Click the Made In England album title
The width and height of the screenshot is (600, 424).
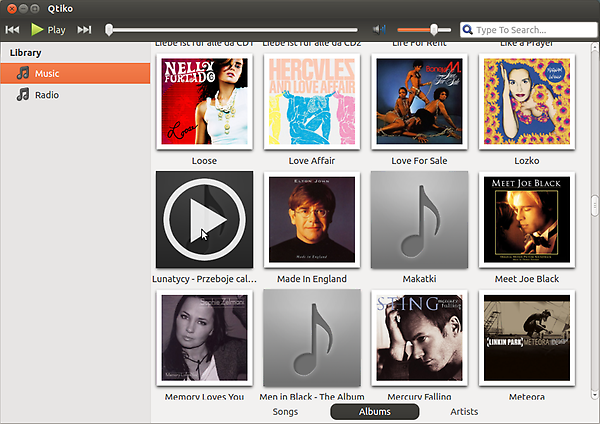[x=312, y=279]
